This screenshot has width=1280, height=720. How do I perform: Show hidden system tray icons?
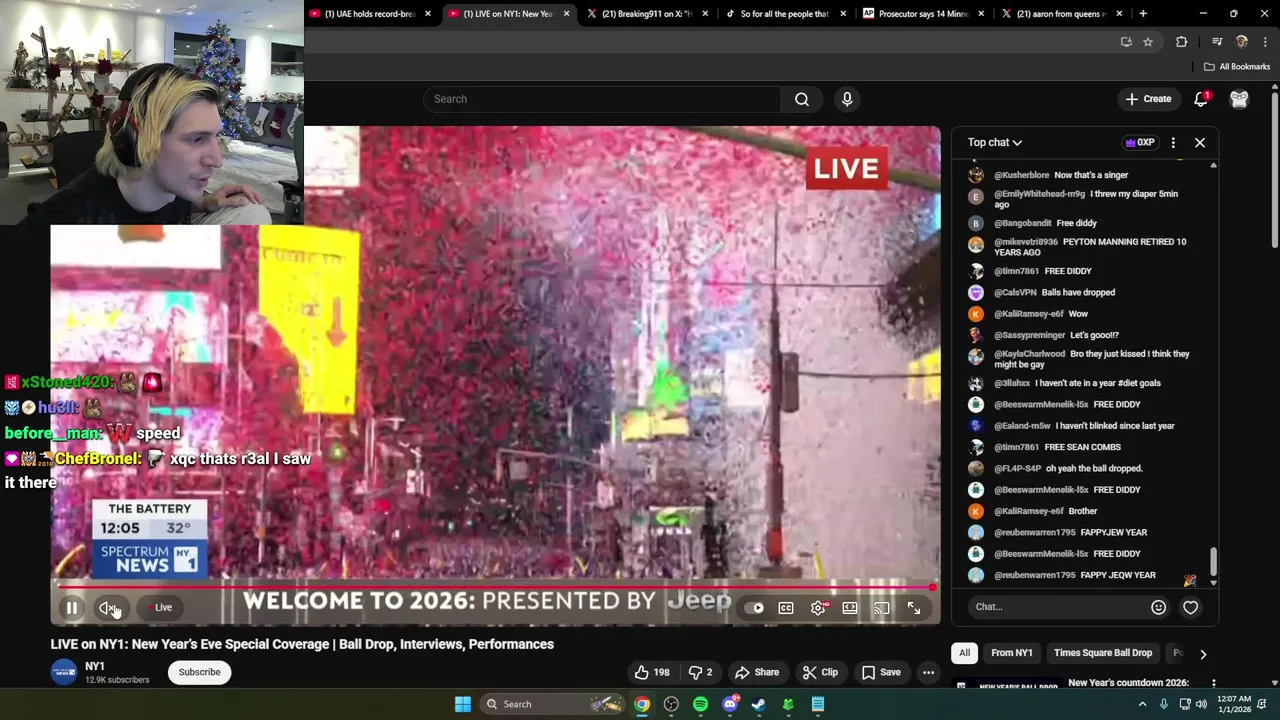1142,704
